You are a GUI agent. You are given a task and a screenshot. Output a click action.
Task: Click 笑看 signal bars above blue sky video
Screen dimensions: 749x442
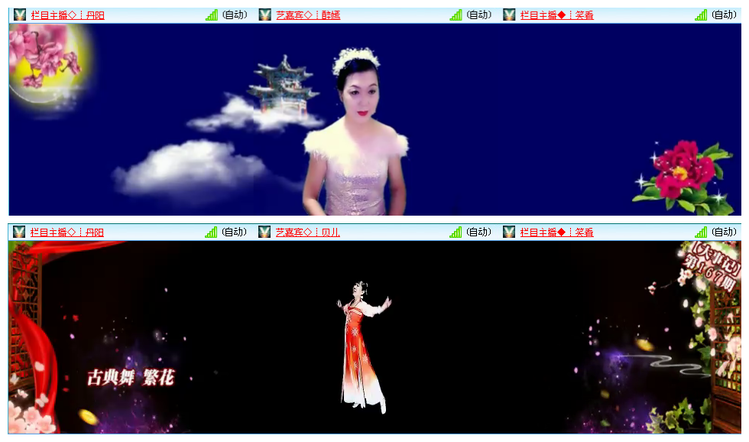click(x=701, y=15)
